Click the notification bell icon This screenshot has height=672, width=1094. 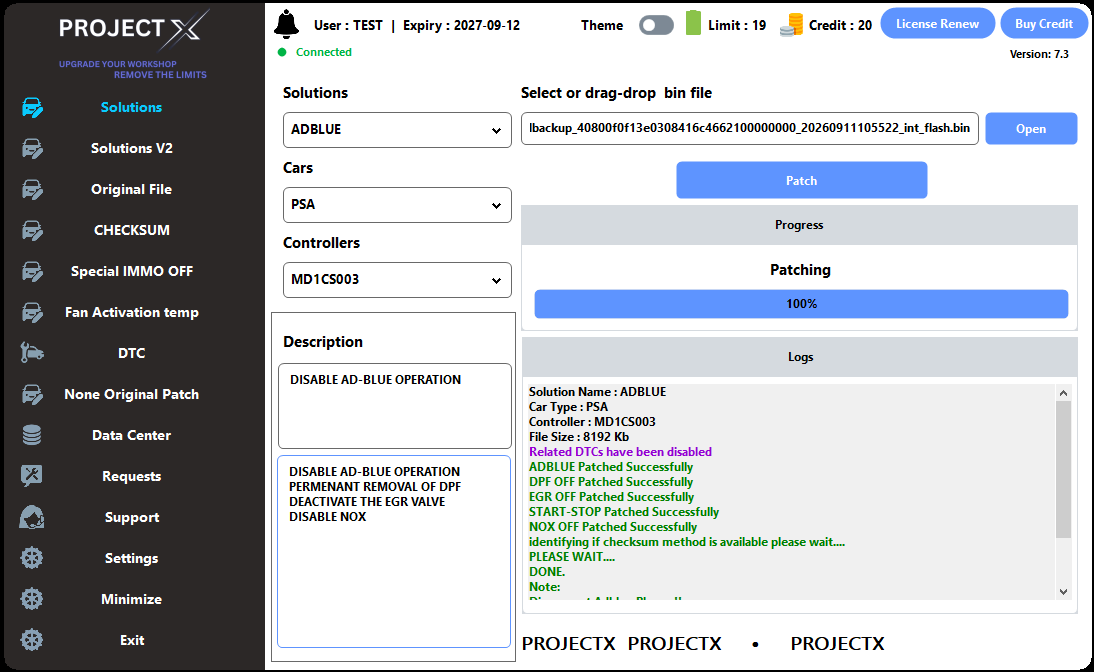click(286, 24)
